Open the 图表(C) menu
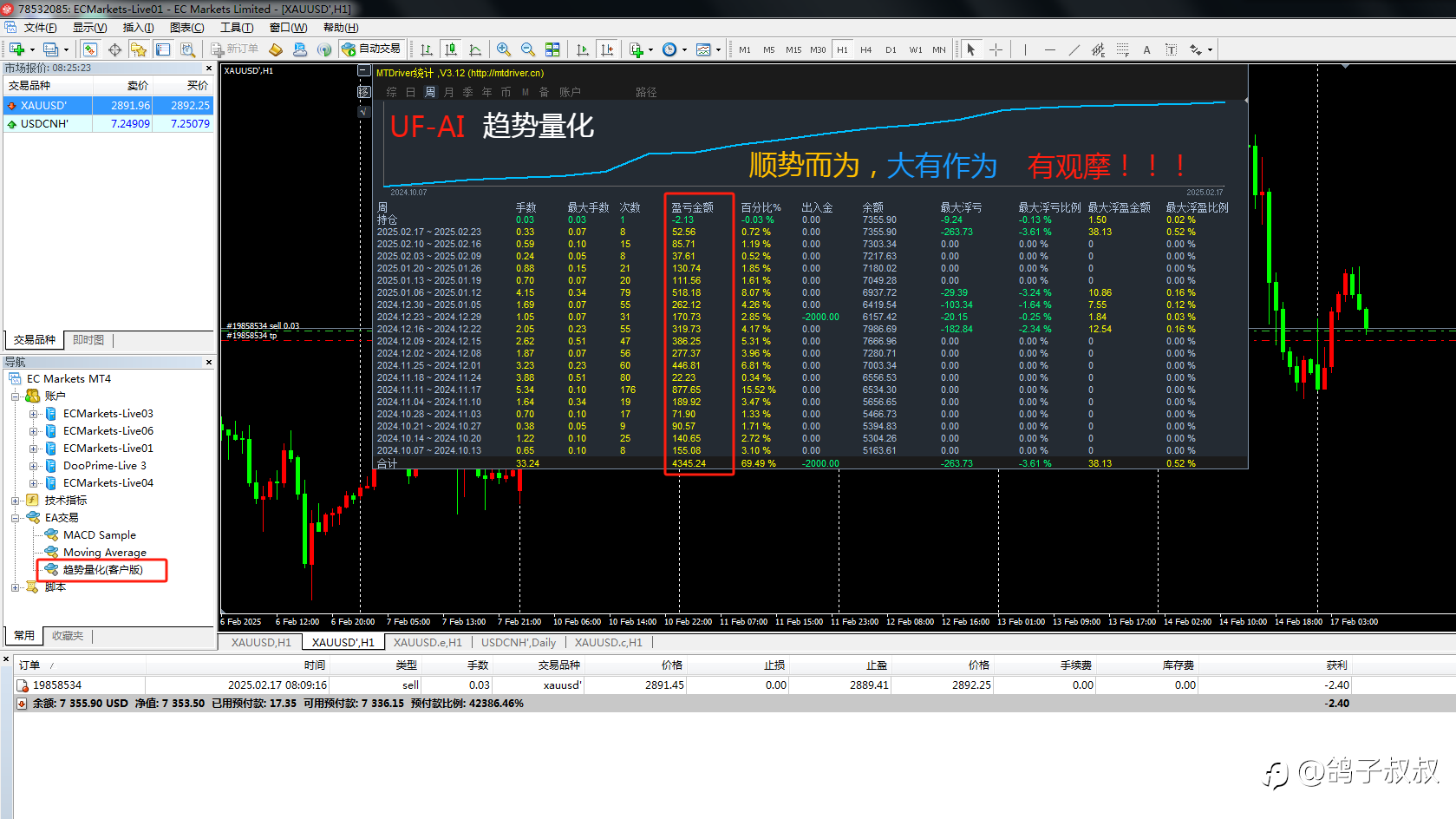Viewport: 1456px width, 819px height. (x=186, y=28)
